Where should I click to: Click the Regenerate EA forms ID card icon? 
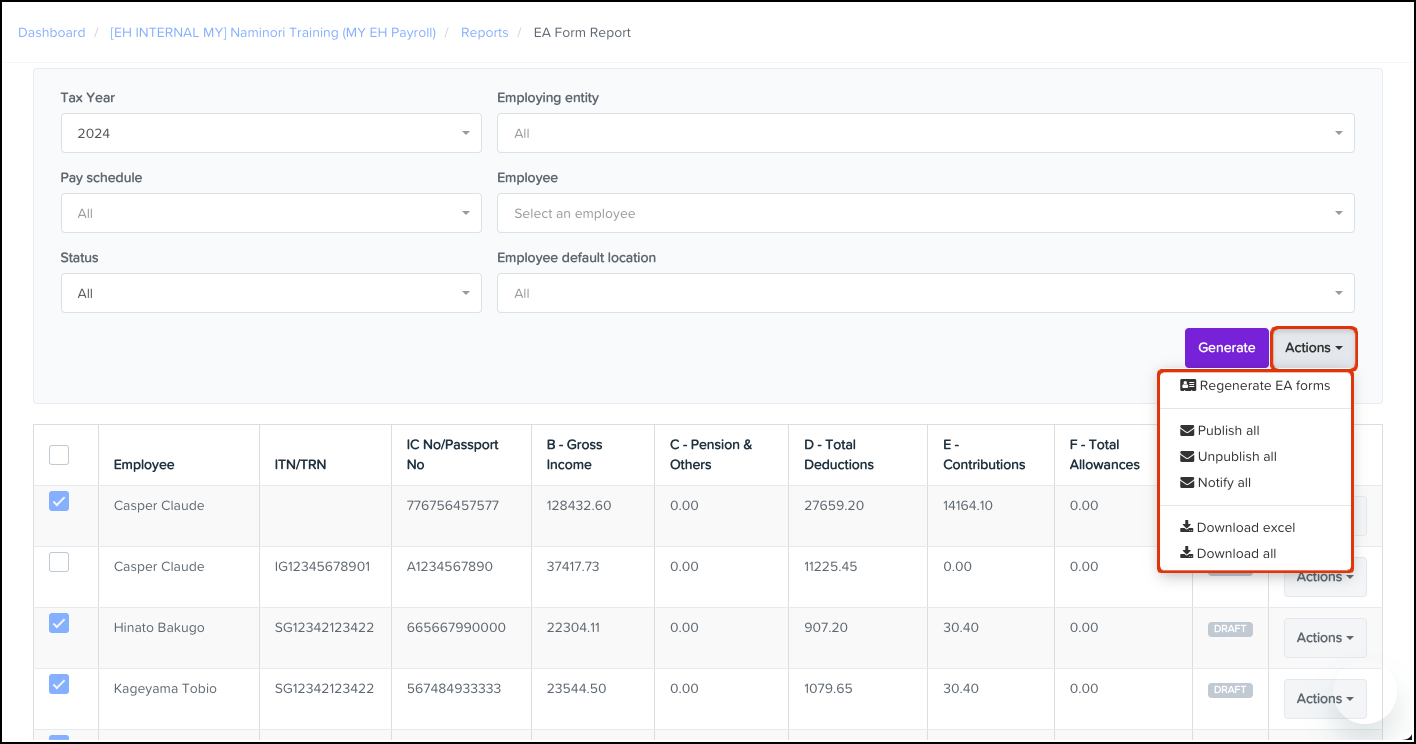(x=1188, y=386)
